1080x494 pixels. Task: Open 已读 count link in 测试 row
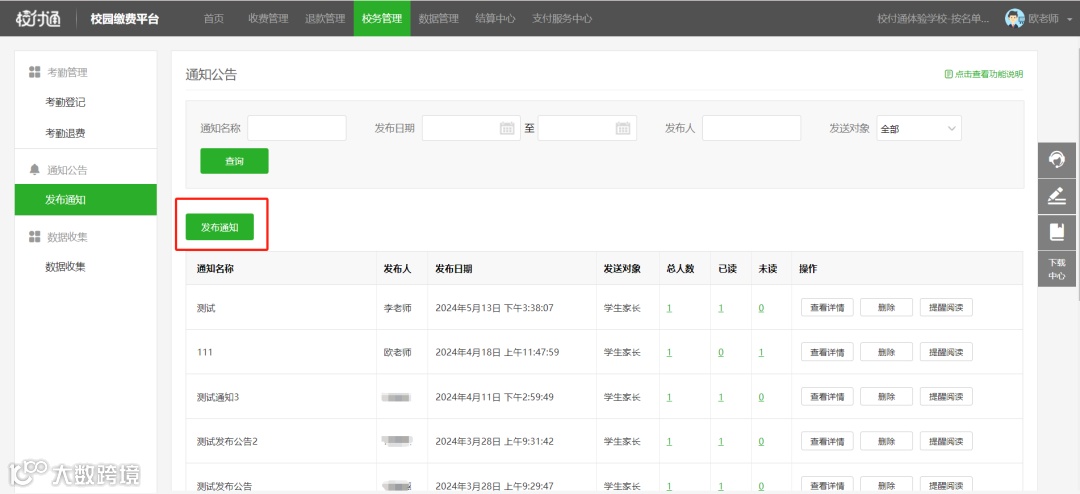(x=720, y=308)
